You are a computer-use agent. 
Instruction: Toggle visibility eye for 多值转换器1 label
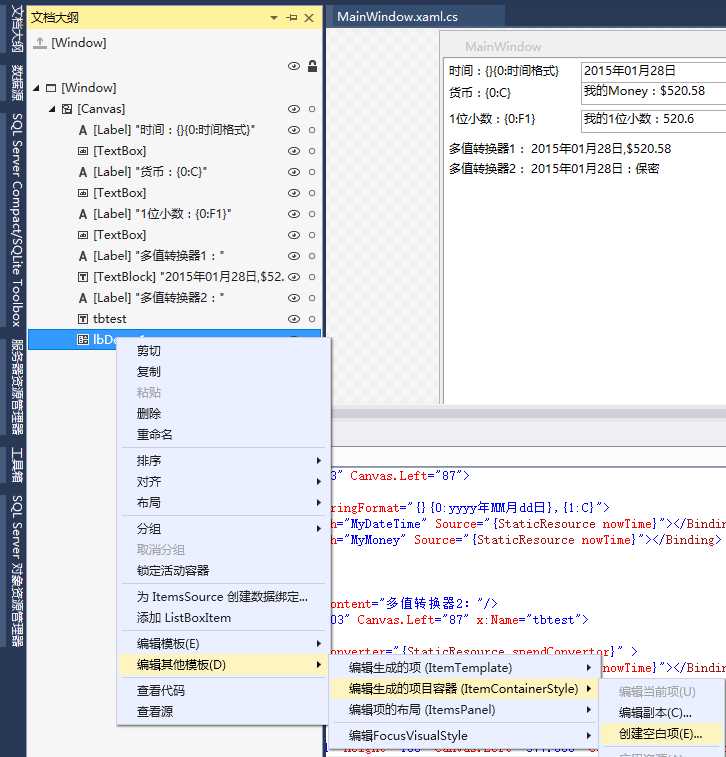293,256
